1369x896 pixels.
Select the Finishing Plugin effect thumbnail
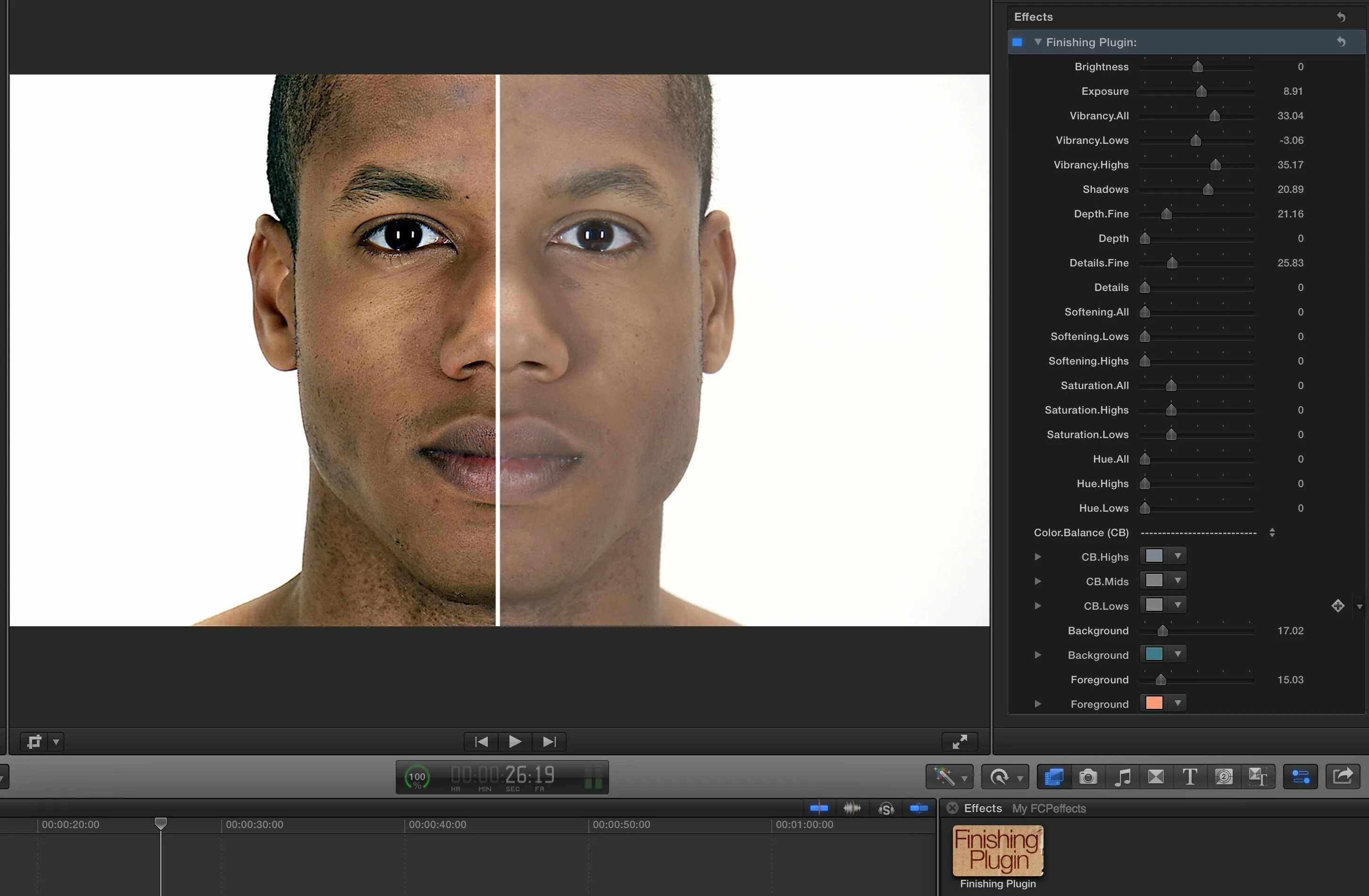tap(997, 851)
